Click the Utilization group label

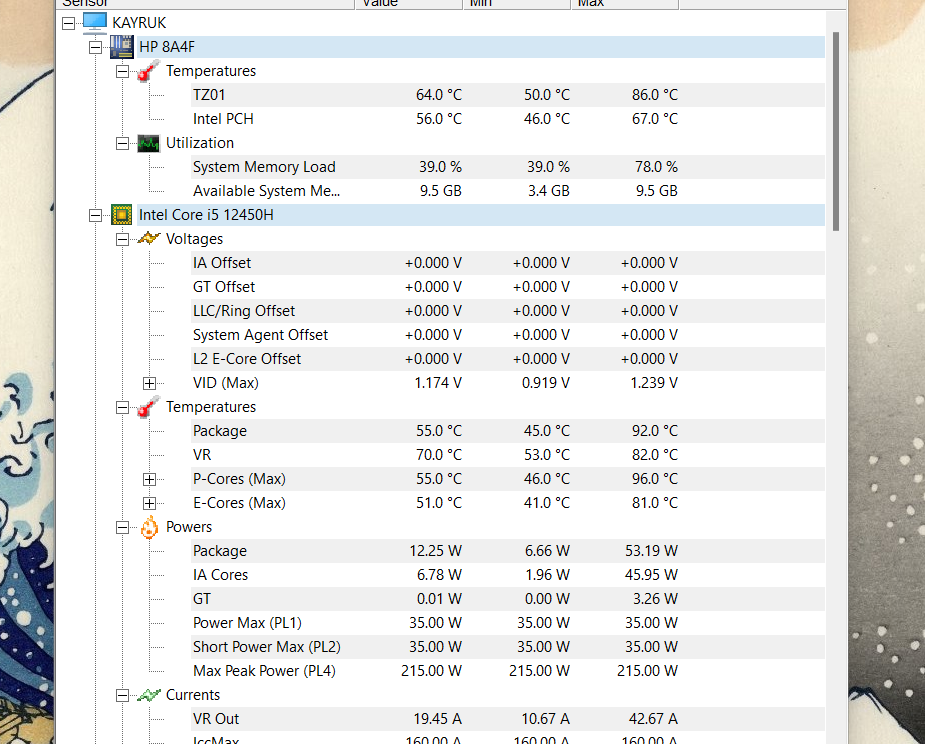200,143
